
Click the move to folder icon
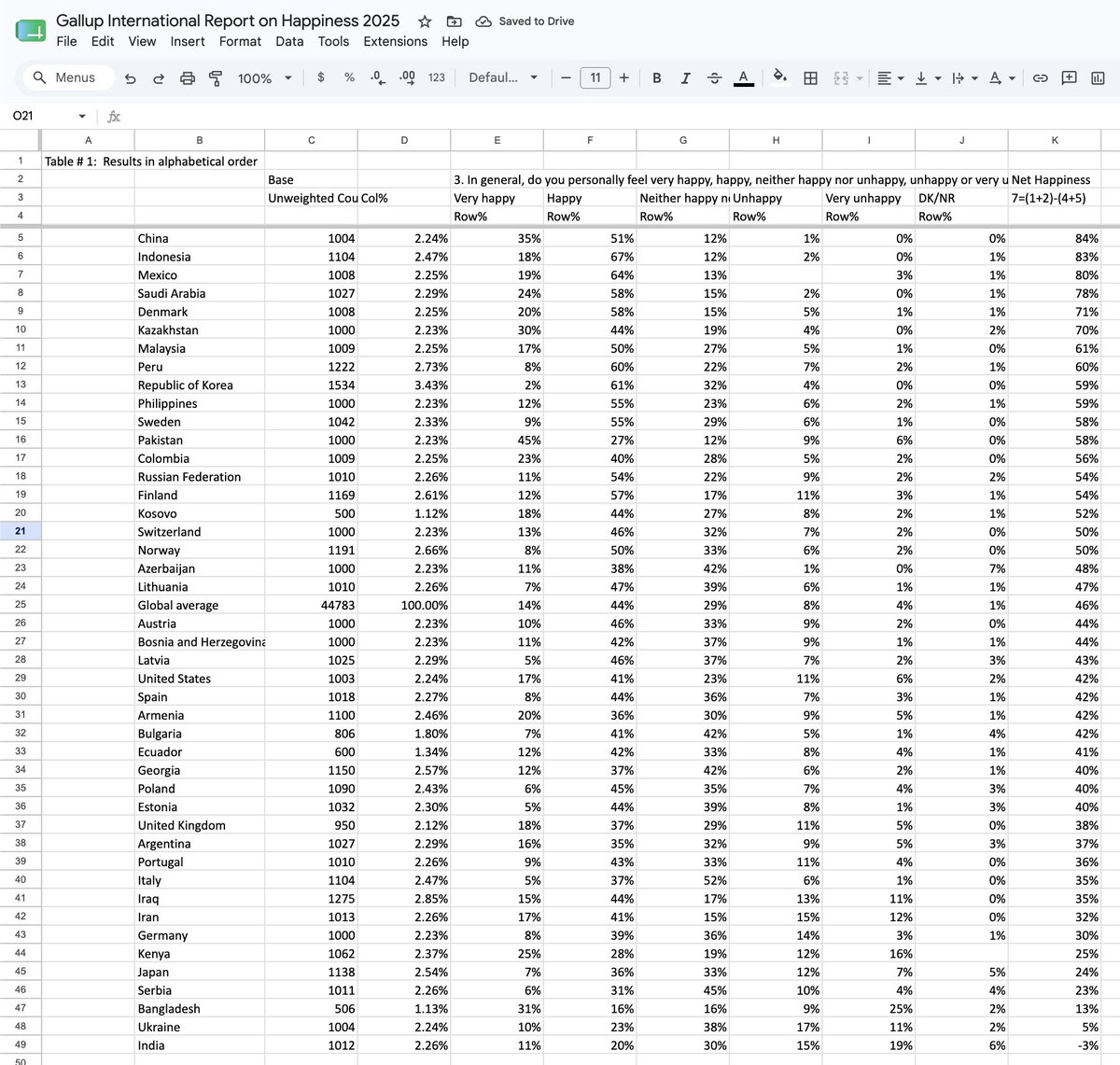[x=454, y=21]
